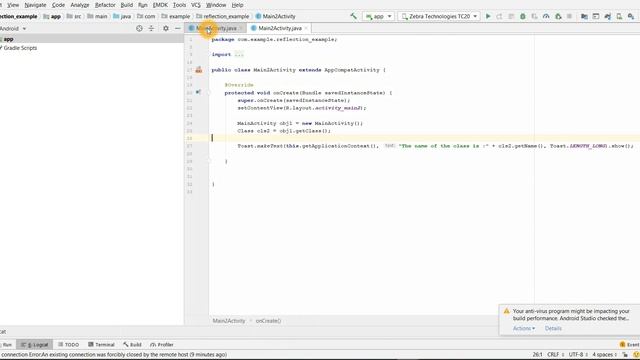Open the Analyze menu
This screenshot has height=360, width=640.
click(80, 5)
